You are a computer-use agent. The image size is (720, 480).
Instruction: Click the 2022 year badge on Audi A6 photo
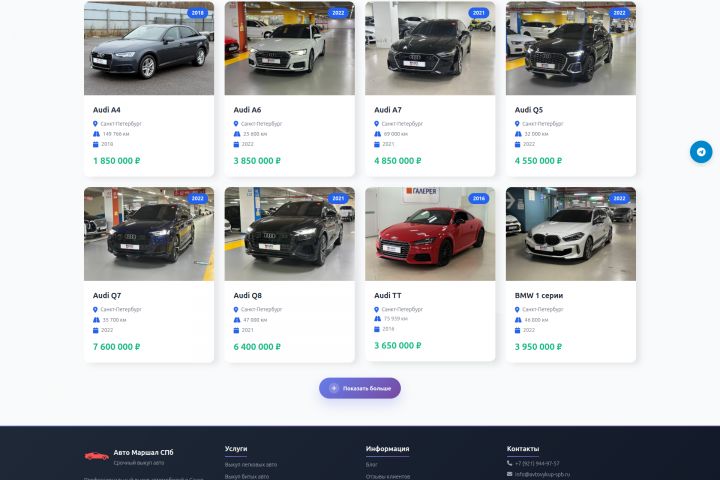[338, 13]
